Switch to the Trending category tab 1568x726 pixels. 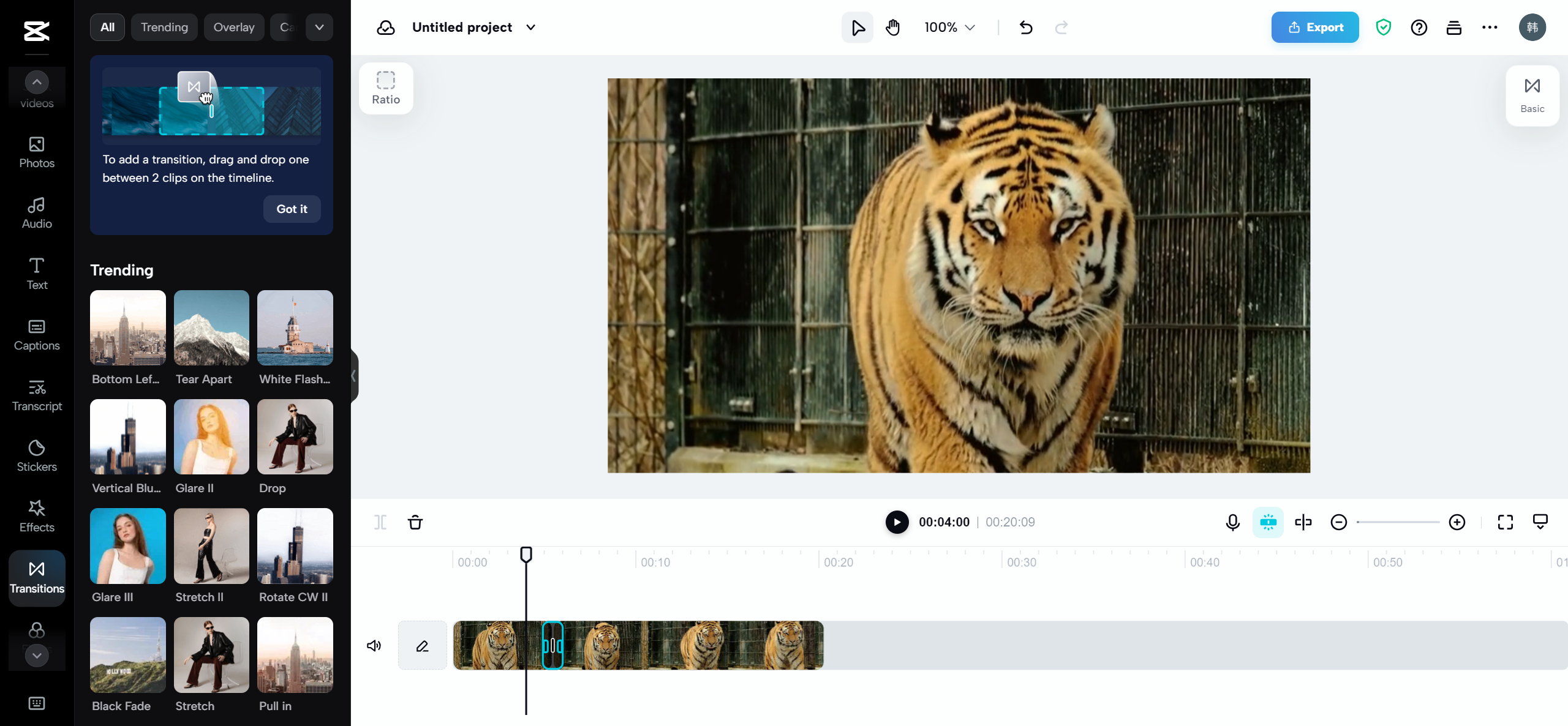[164, 28]
